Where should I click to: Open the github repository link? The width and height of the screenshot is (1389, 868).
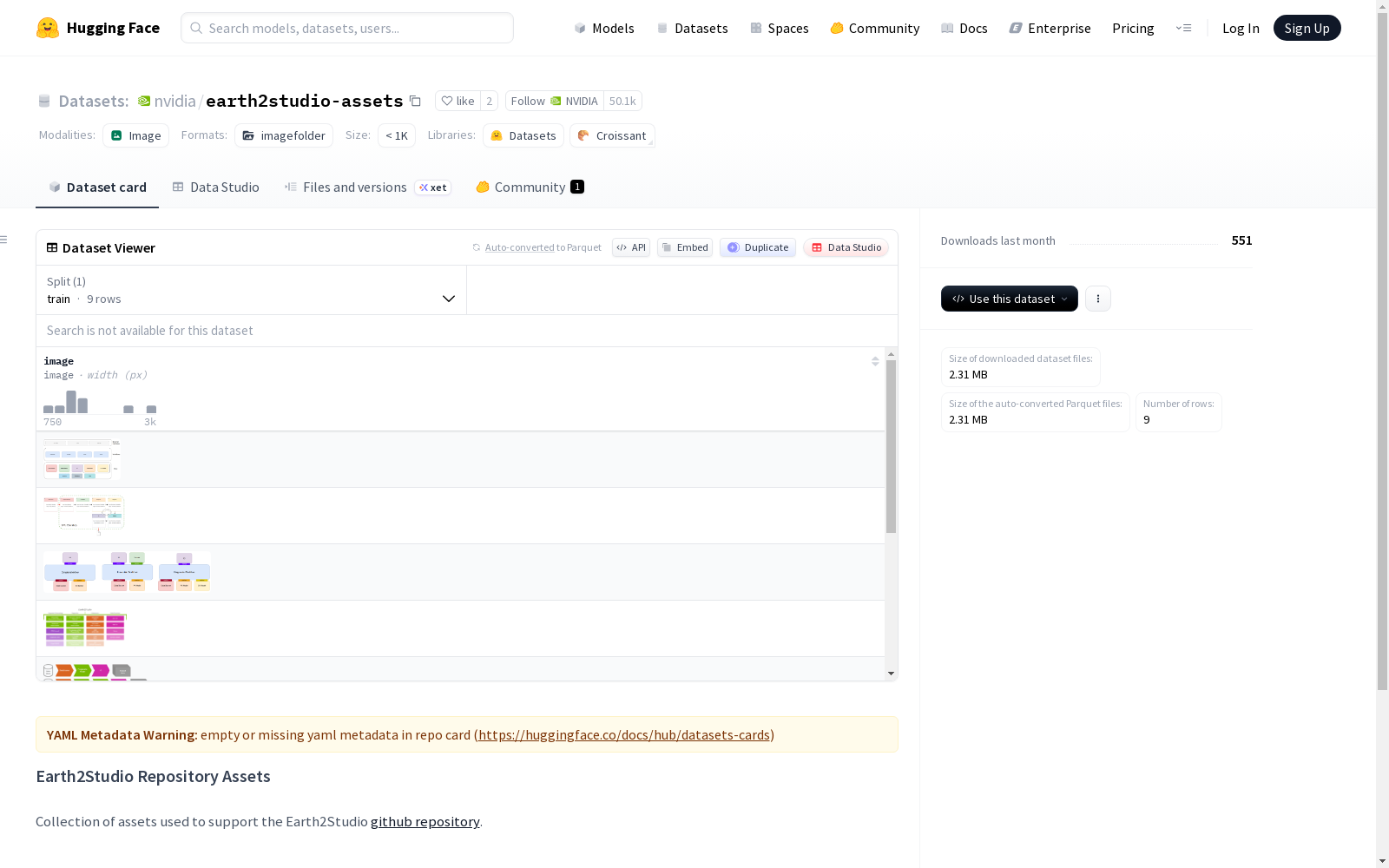[x=425, y=821]
